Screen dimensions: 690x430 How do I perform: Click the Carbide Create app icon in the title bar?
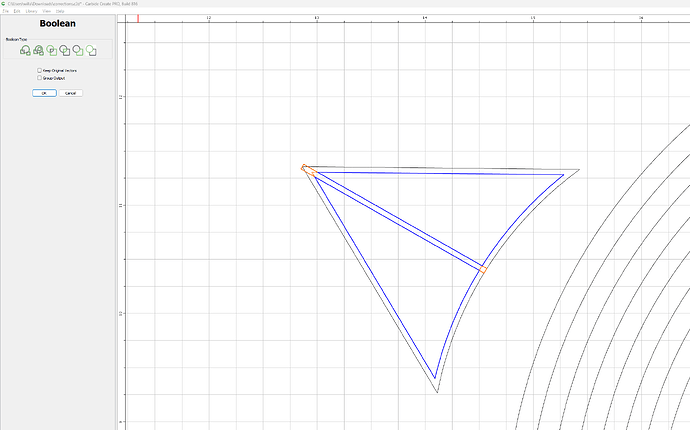click(x=3, y=4)
